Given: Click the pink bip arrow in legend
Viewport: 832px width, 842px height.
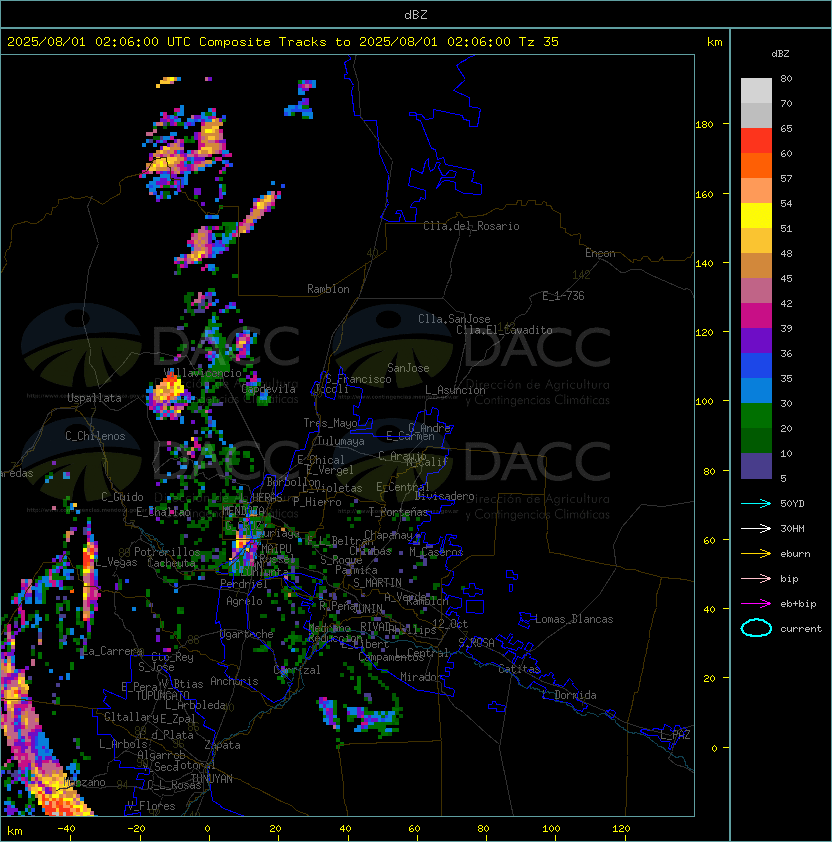Looking at the screenshot, I should [756, 578].
